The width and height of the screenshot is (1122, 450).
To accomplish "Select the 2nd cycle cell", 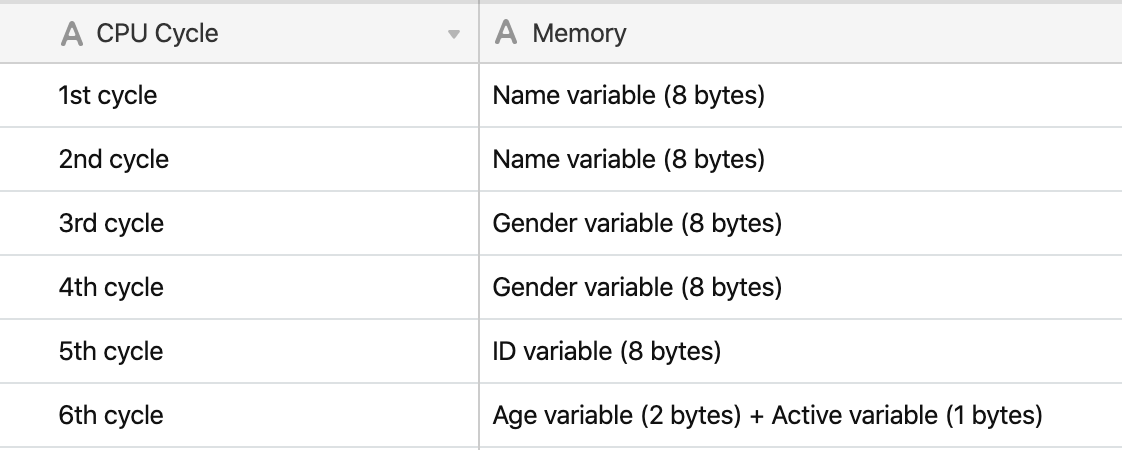I will (x=239, y=159).
